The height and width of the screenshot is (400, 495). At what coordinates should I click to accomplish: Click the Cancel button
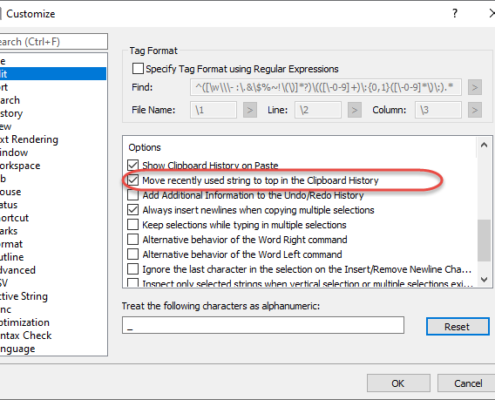click(468, 383)
